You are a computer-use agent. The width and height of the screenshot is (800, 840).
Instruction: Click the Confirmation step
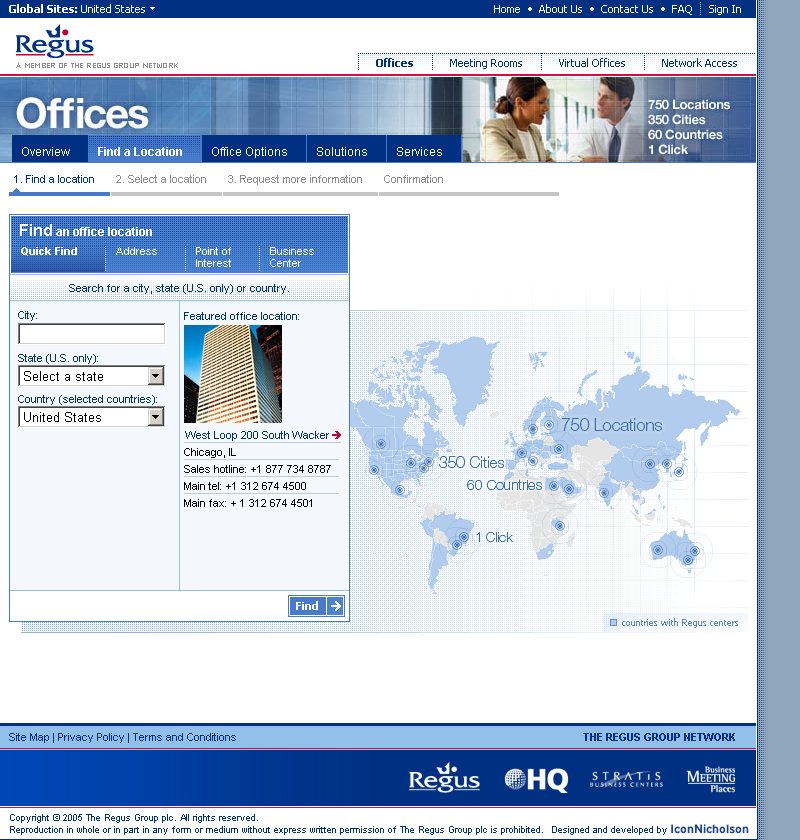click(x=413, y=179)
